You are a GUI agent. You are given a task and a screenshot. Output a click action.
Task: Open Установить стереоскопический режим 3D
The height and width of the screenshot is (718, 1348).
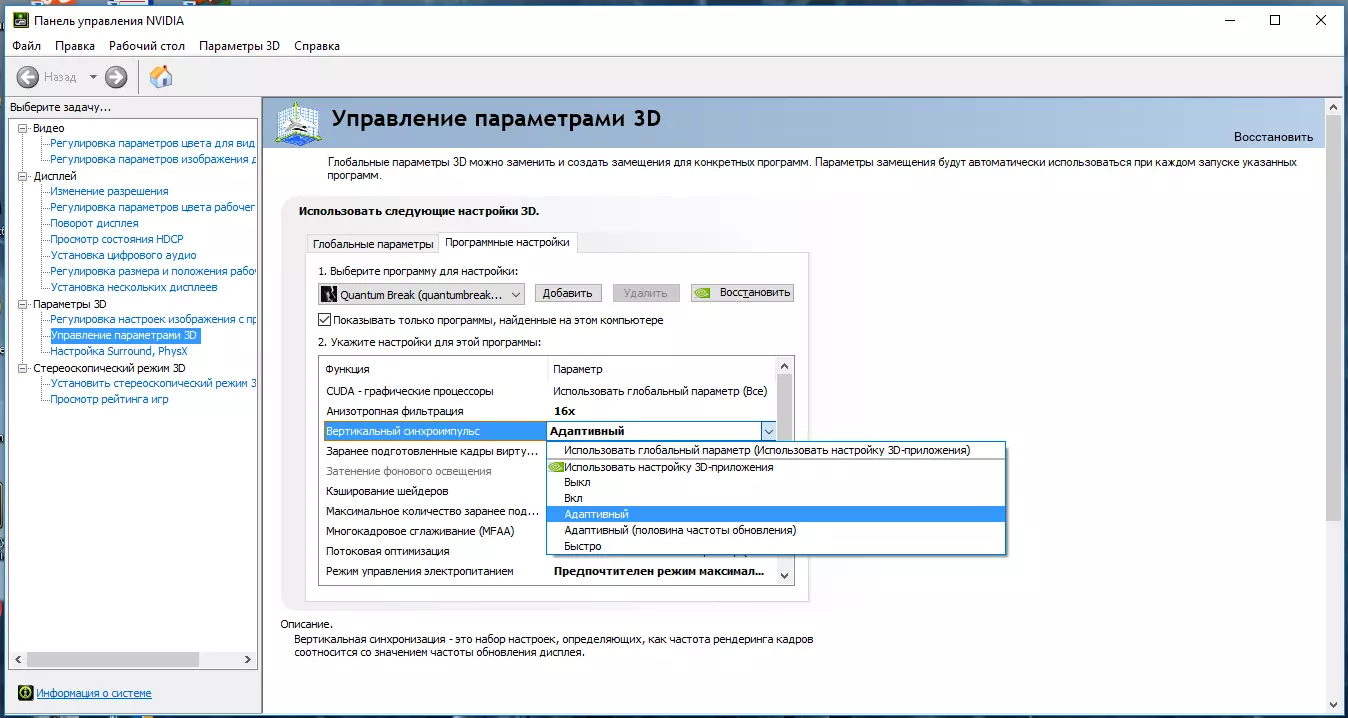tap(153, 383)
